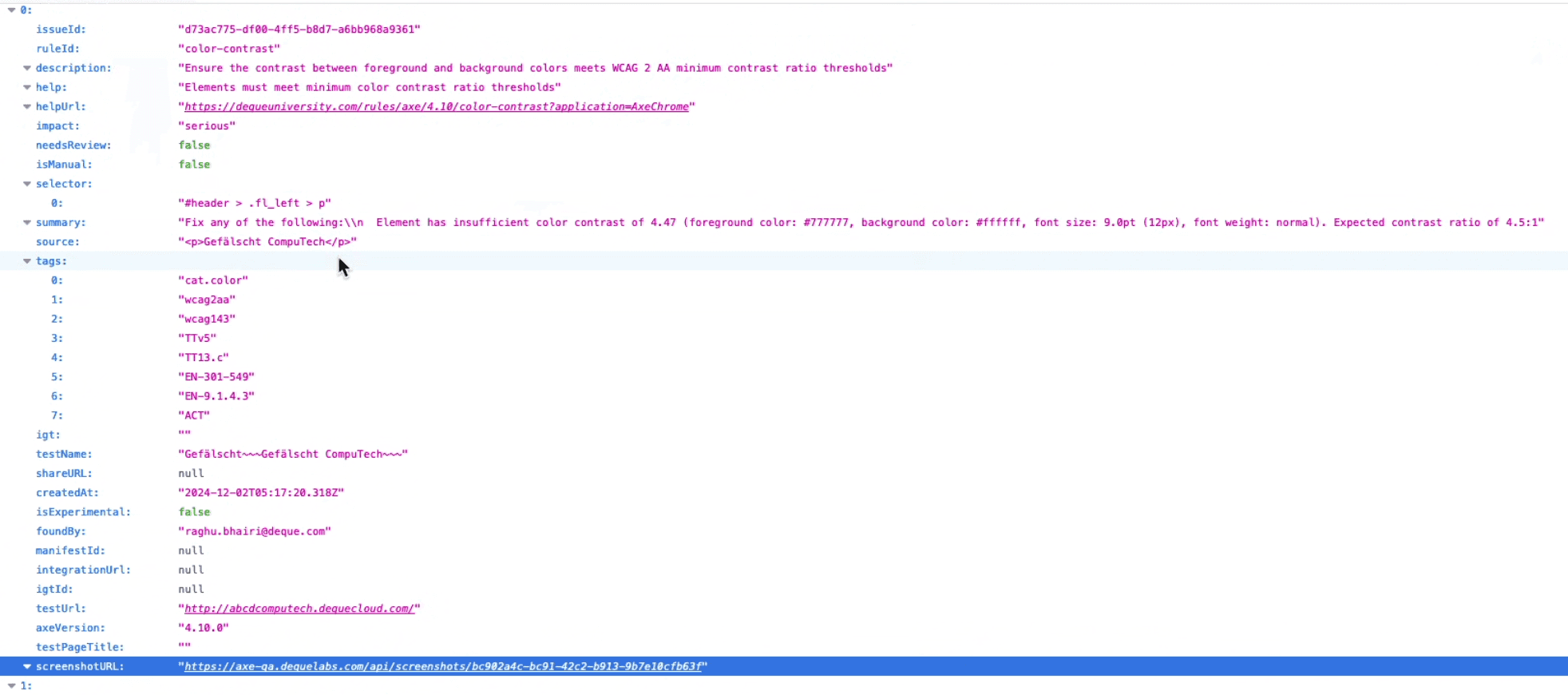
Task: Select the igtId key
Action: (54, 590)
